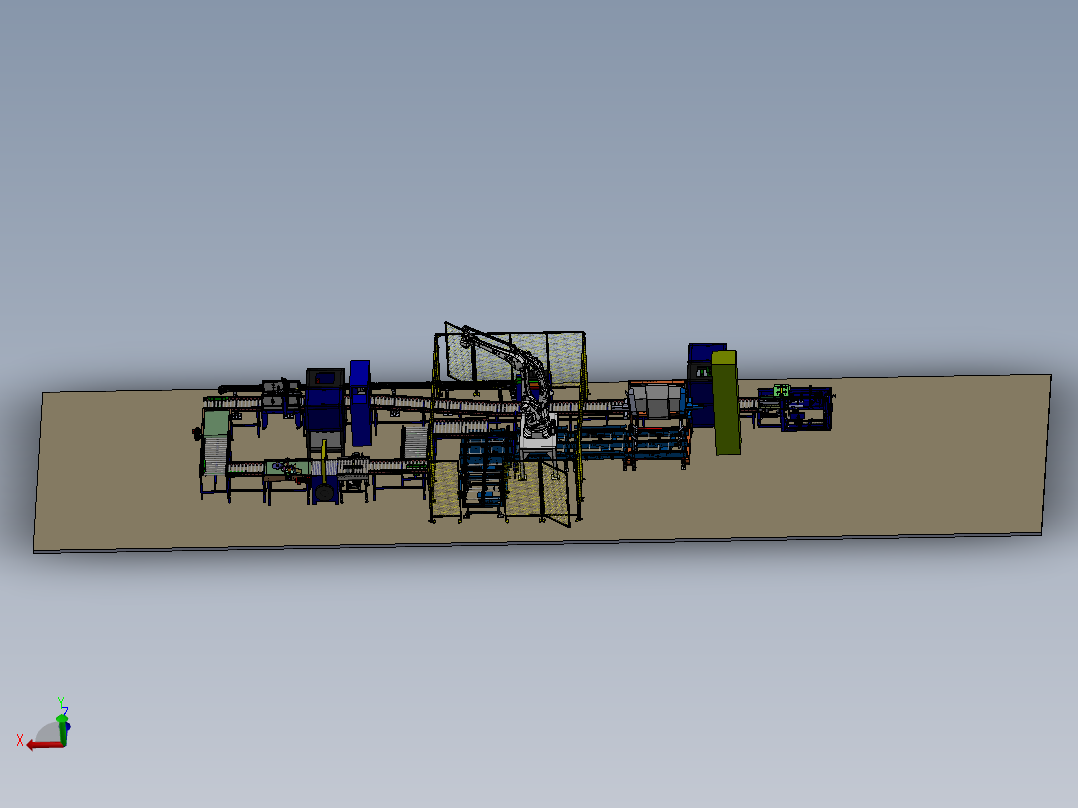Image resolution: width=1078 pixels, height=808 pixels.
Task: Click the red X axis of the orientation triad
Action: click(x=43, y=745)
